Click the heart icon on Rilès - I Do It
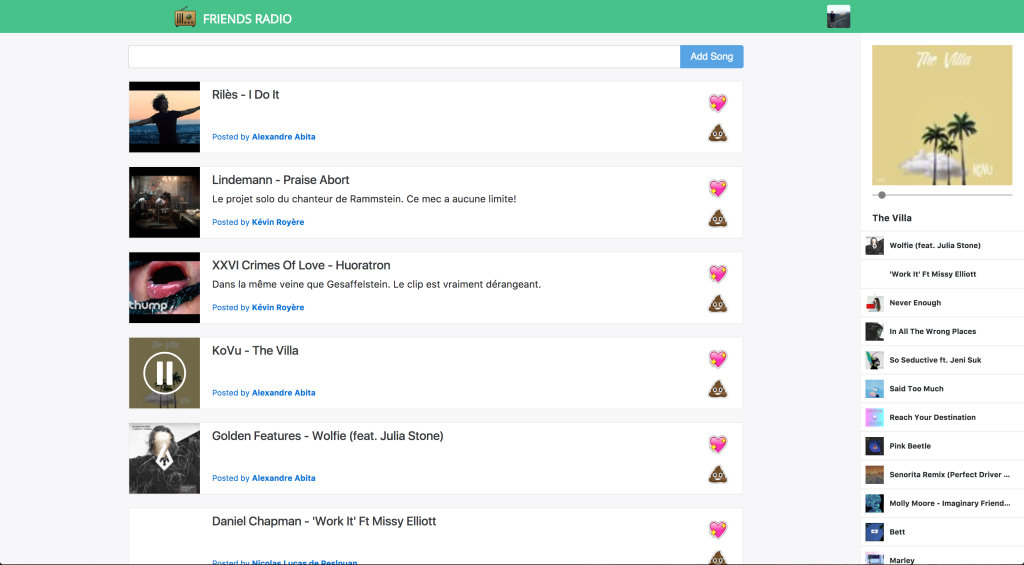This screenshot has height=565, width=1024. (x=717, y=102)
